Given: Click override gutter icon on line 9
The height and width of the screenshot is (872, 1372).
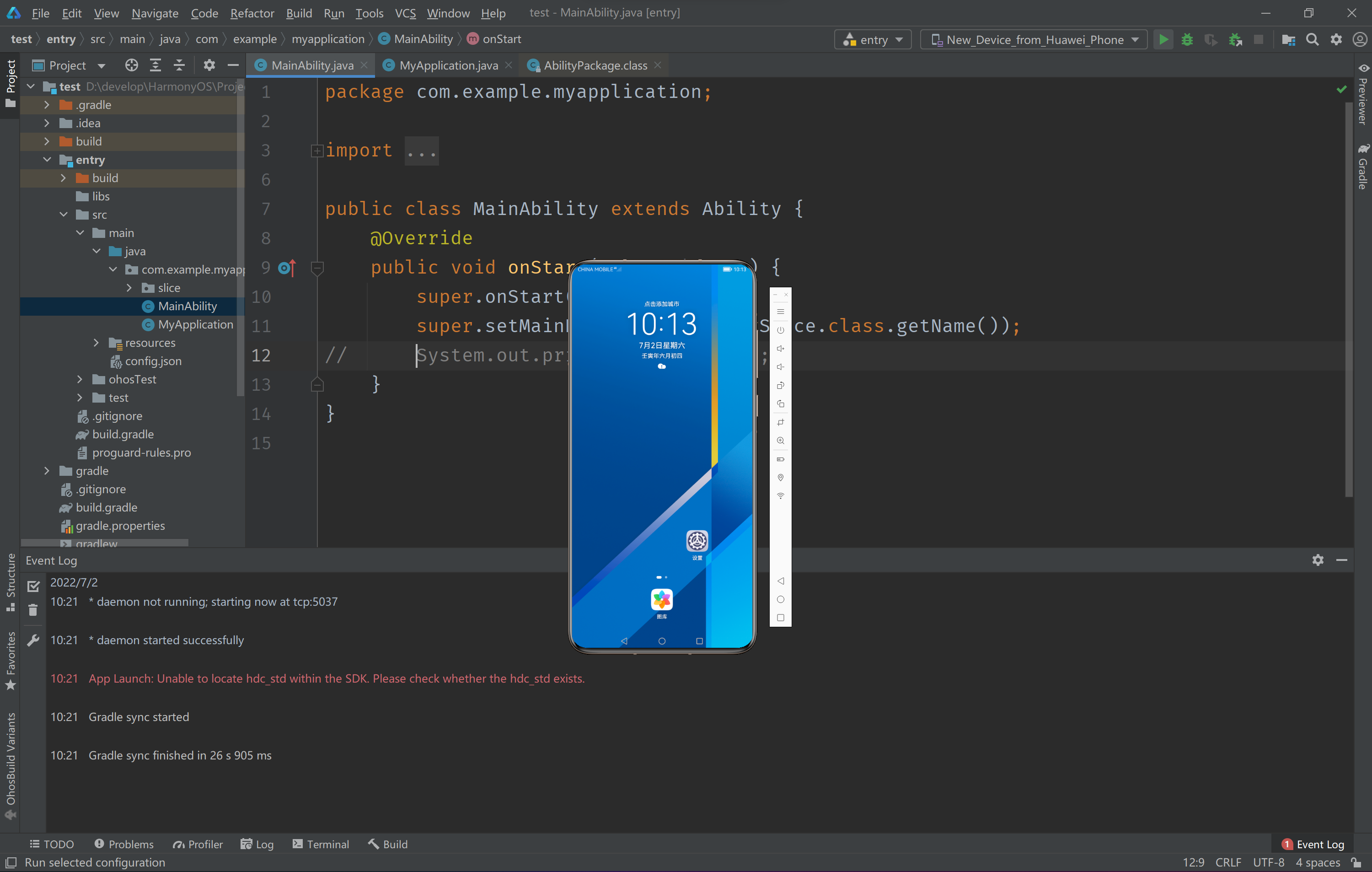Looking at the screenshot, I should click(287, 268).
